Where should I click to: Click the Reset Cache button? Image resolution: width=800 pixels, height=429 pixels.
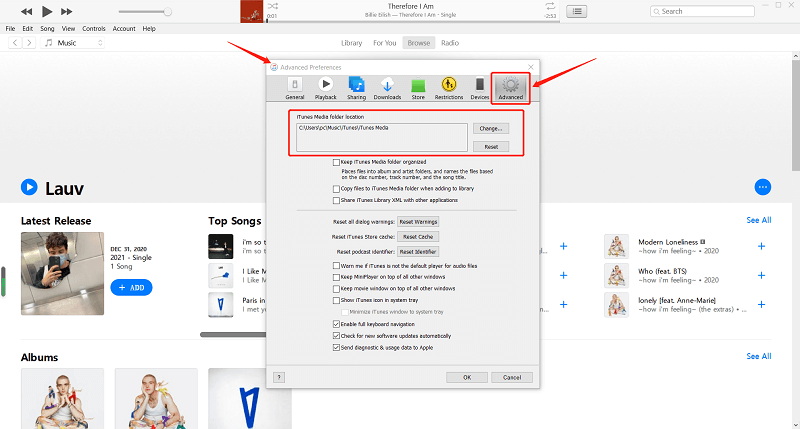point(418,237)
